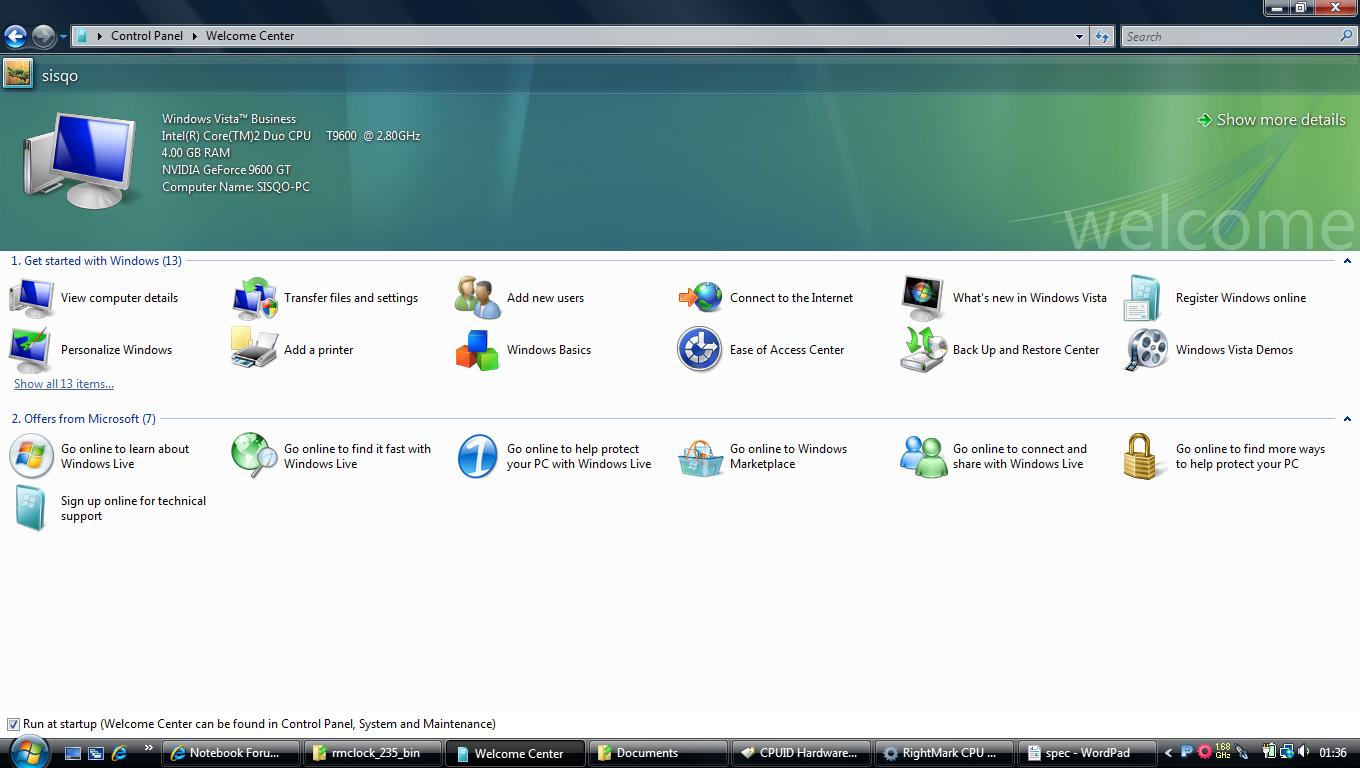
Task: Click the Computer Name: SISQO-PC text
Action: click(236, 187)
